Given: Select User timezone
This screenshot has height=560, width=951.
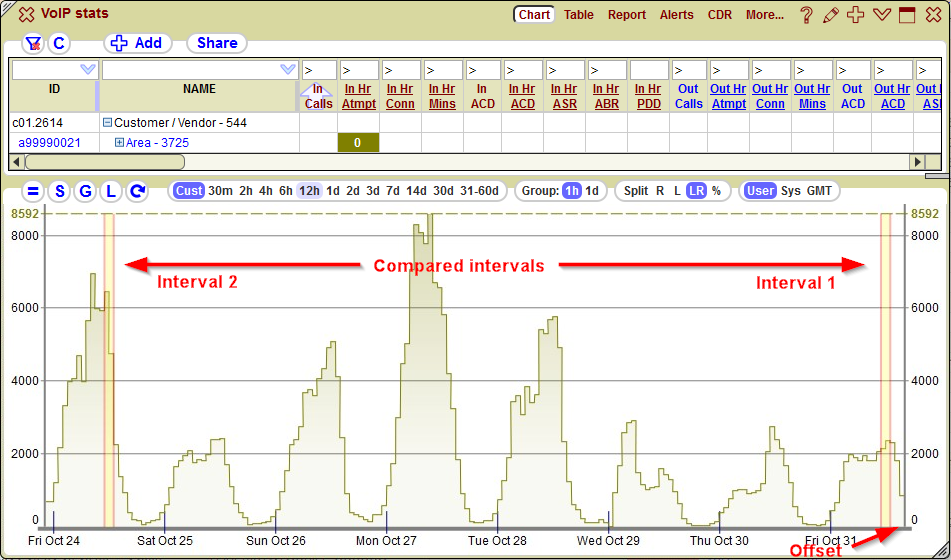Looking at the screenshot, I should [x=761, y=191].
